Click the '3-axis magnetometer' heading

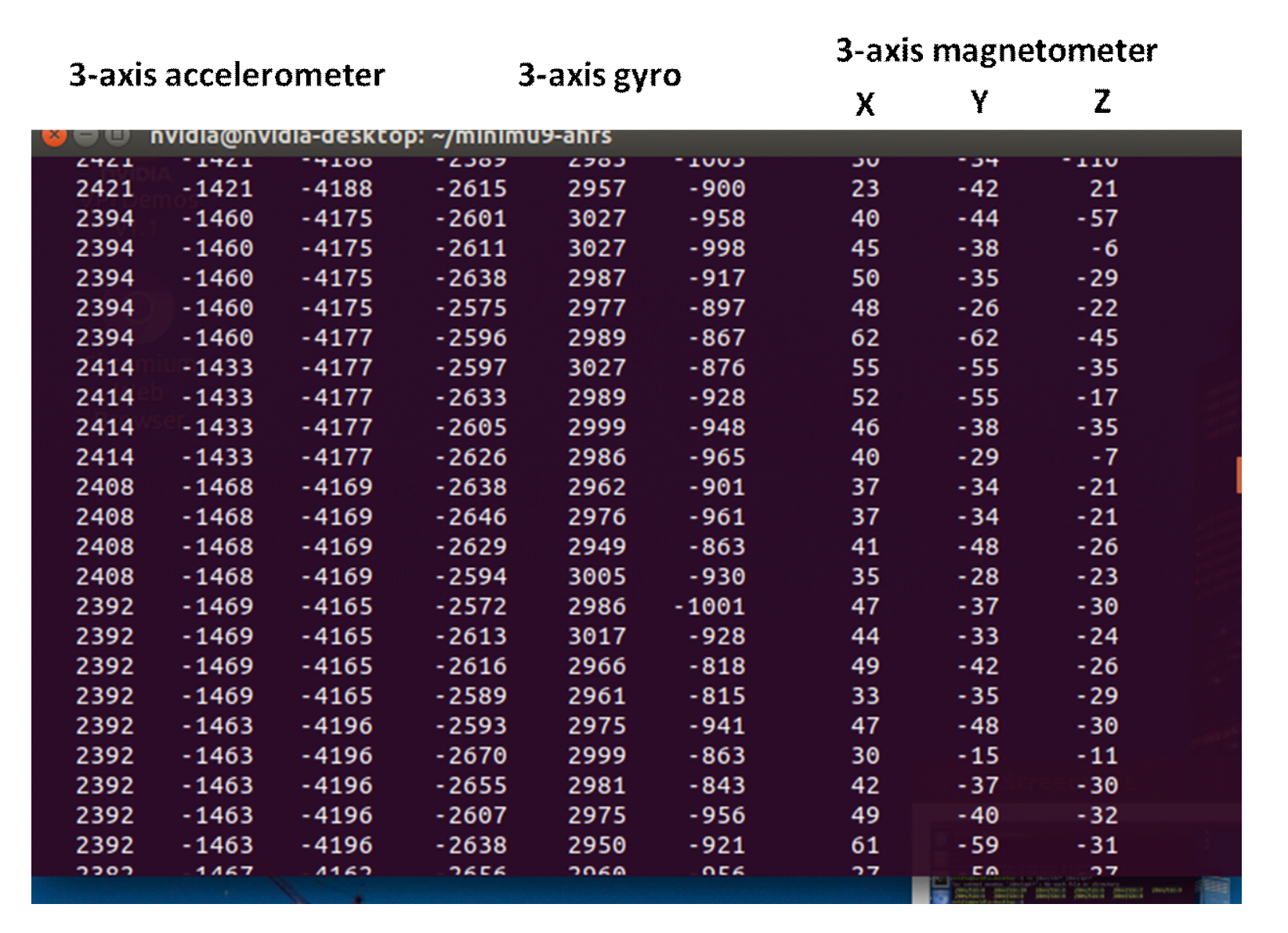point(996,51)
